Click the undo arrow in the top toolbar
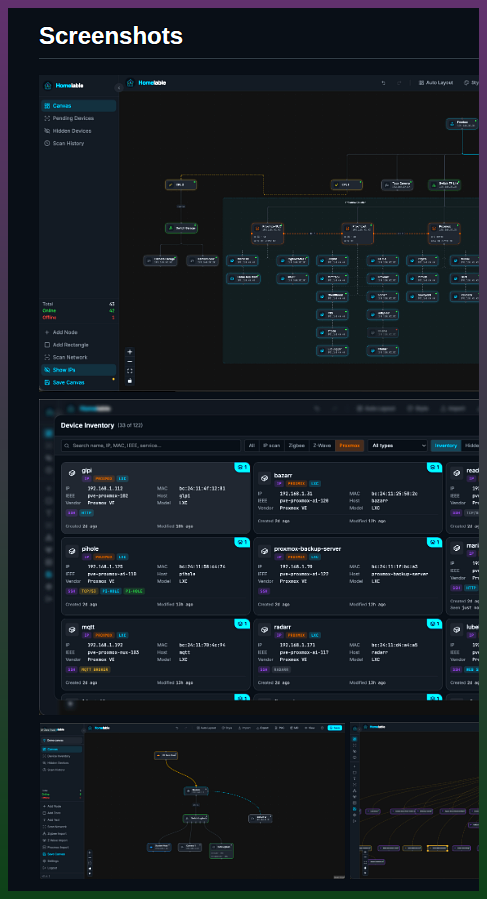Image resolution: width=487 pixels, height=899 pixels. [x=384, y=83]
